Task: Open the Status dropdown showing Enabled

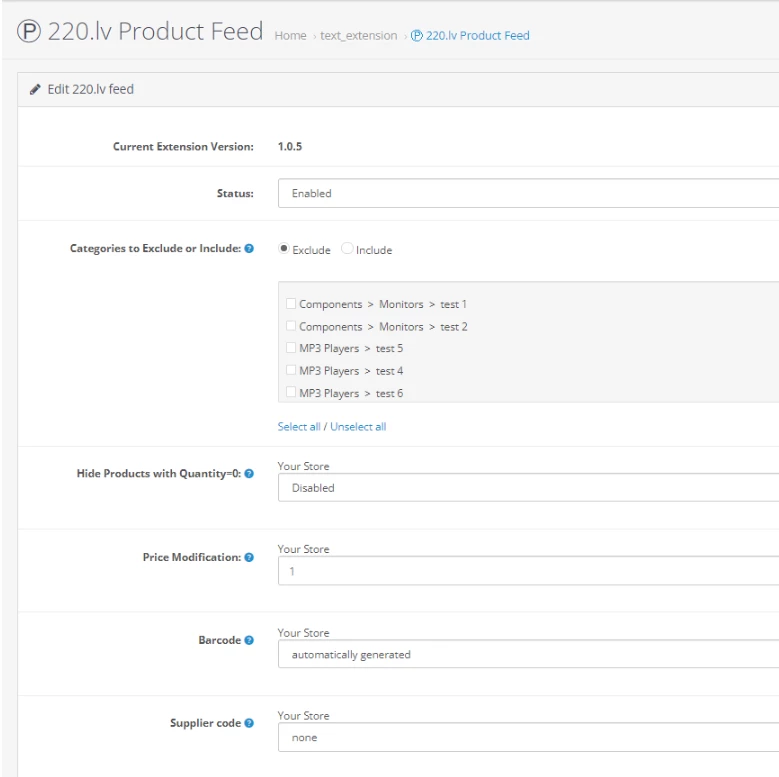Action: click(x=528, y=193)
